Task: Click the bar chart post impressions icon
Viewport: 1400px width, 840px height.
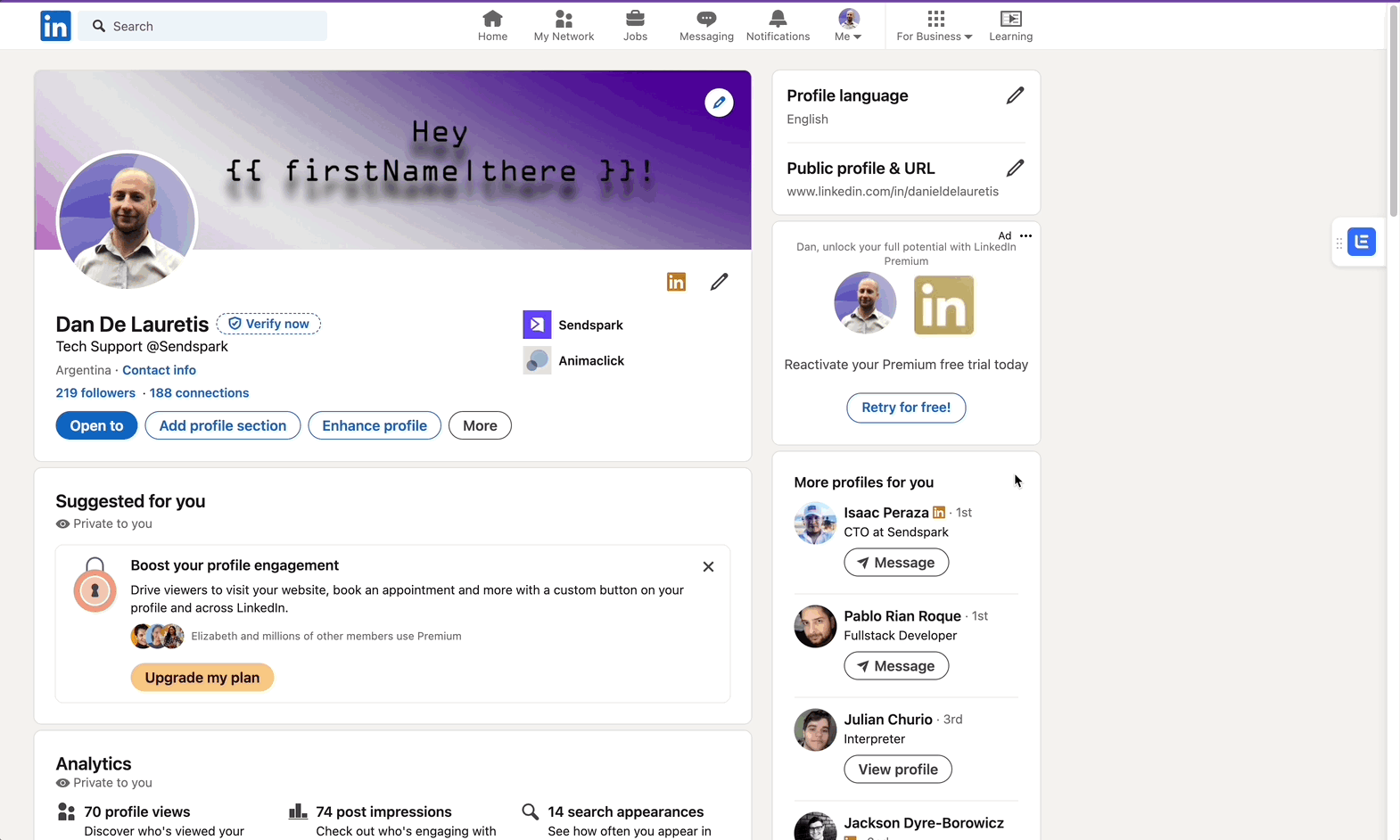Action: [298, 811]
